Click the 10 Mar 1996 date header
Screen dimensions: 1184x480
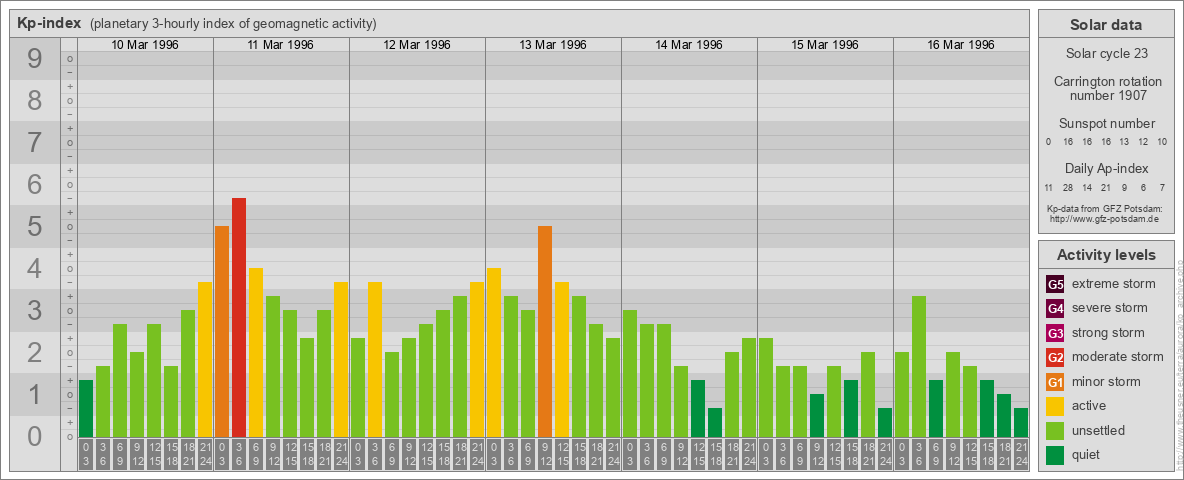(145, 45)
